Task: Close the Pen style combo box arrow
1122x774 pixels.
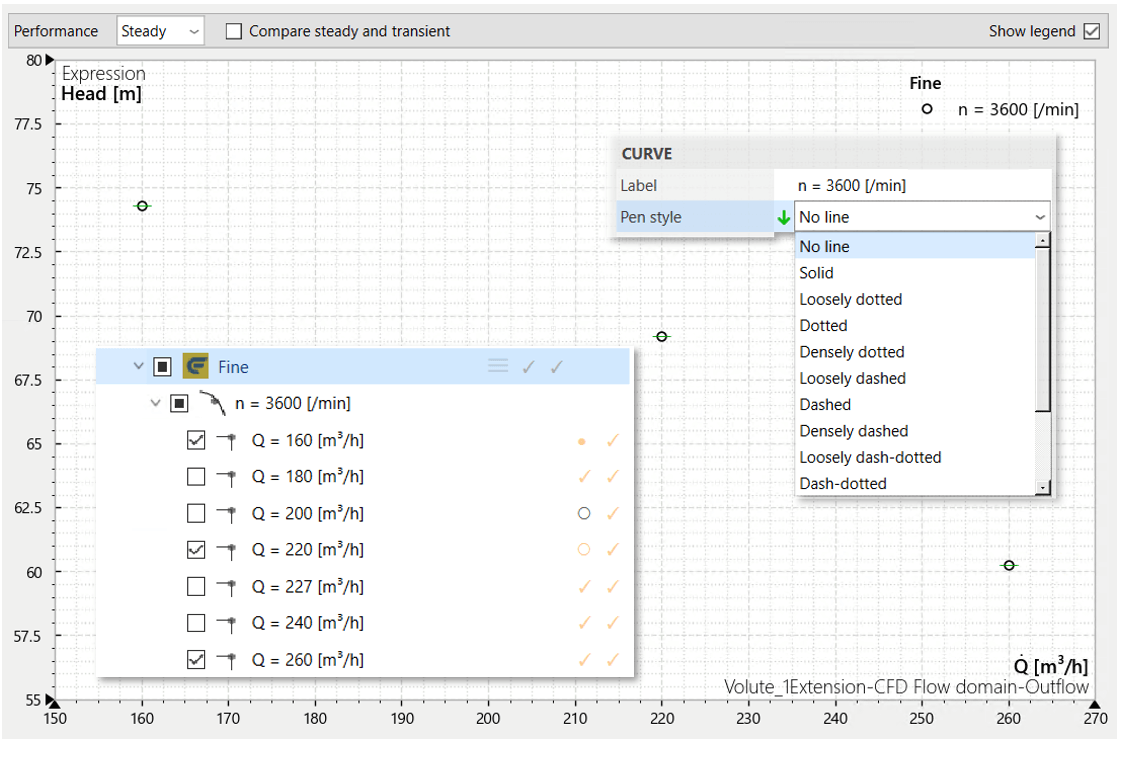Action: [1040, 217]
